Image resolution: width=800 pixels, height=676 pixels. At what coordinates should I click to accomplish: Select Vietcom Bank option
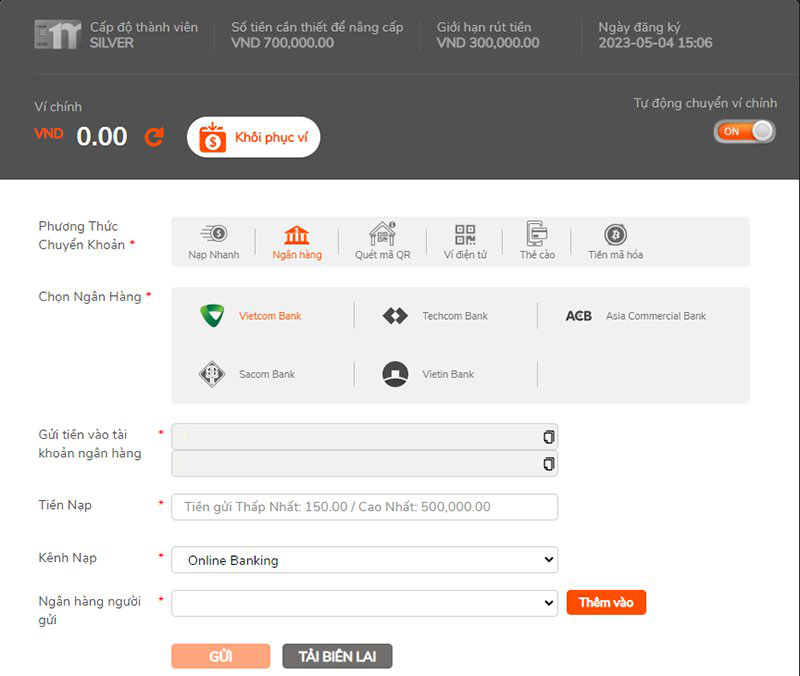pyautogui.click(x=251, y=316)
